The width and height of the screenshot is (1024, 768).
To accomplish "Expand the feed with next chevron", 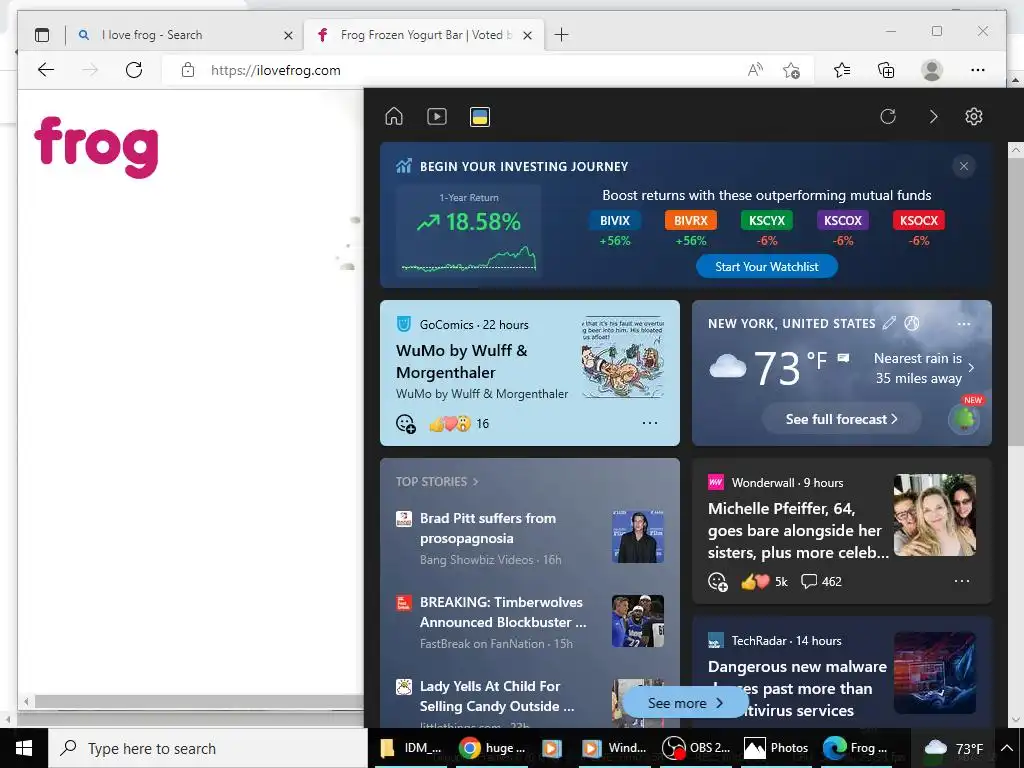I will point(933,116).
